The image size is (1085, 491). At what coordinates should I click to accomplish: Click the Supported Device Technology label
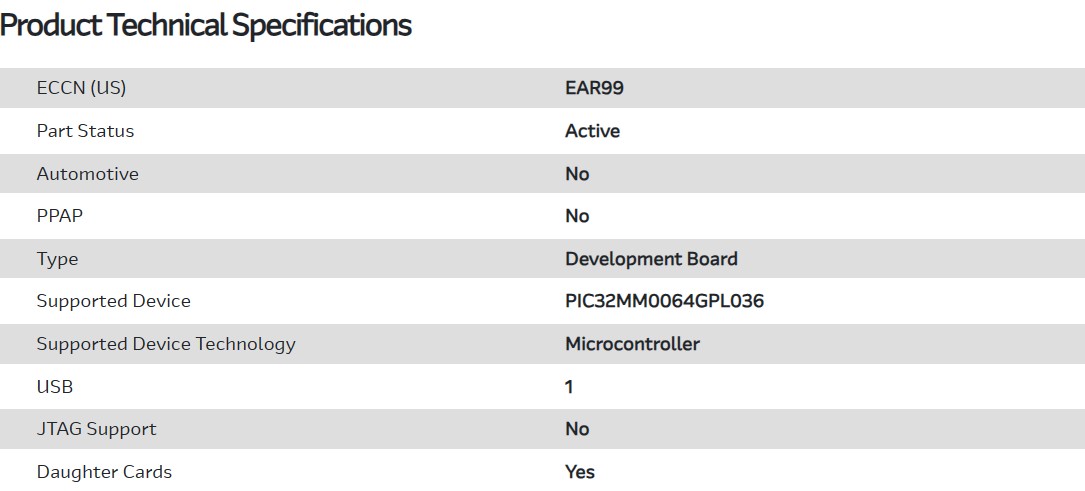(x=166, y=344)
